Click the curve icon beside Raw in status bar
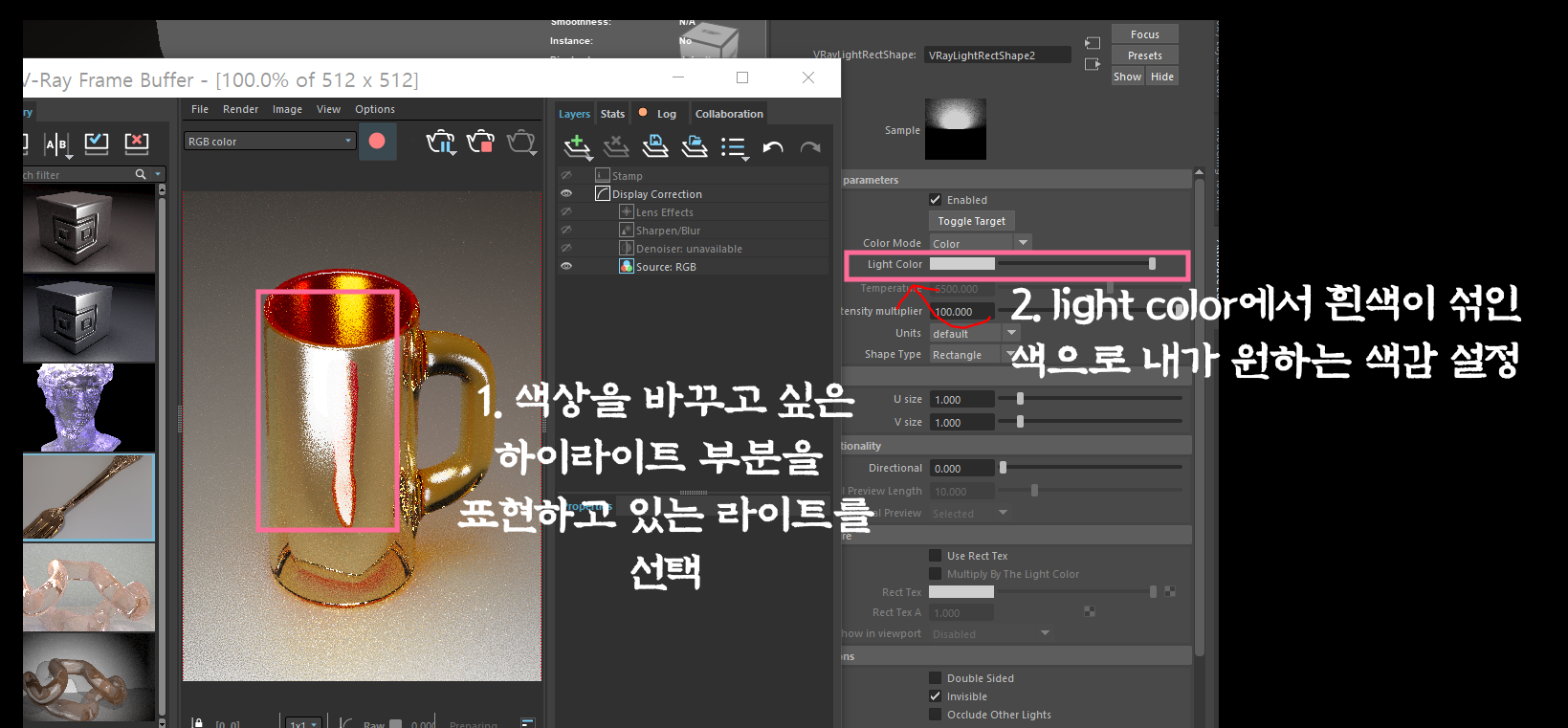The height and width of the screenshot is (728, 1568). pyautogui.click(x=346, y=722)
